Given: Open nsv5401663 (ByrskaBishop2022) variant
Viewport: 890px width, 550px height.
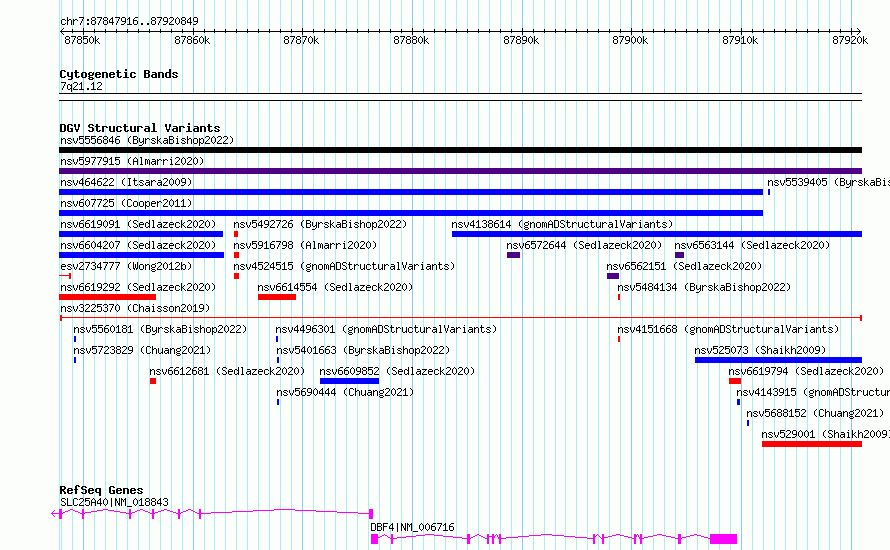Looking at the screenshot, I should (363, 350).
